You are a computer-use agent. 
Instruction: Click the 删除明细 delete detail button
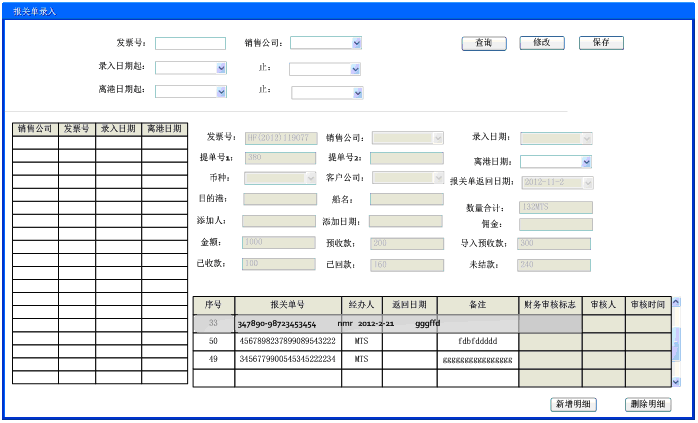(647, 404)
